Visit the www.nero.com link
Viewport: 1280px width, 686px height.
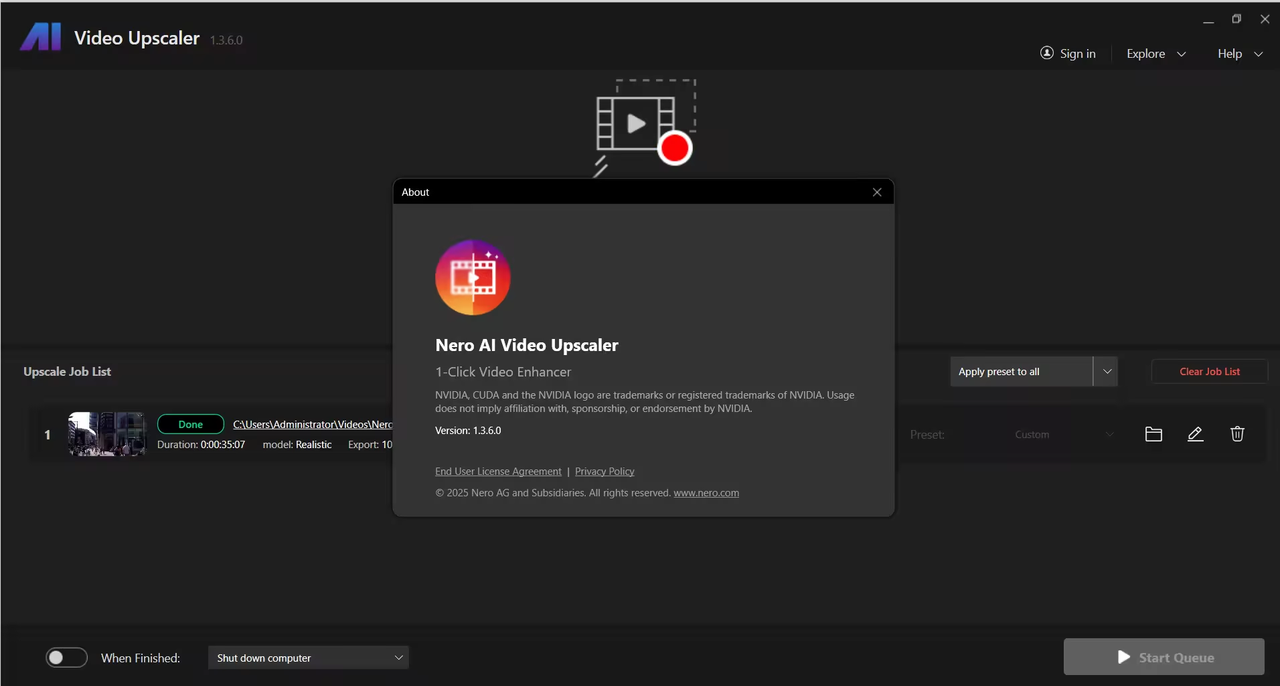click(707, 493)
